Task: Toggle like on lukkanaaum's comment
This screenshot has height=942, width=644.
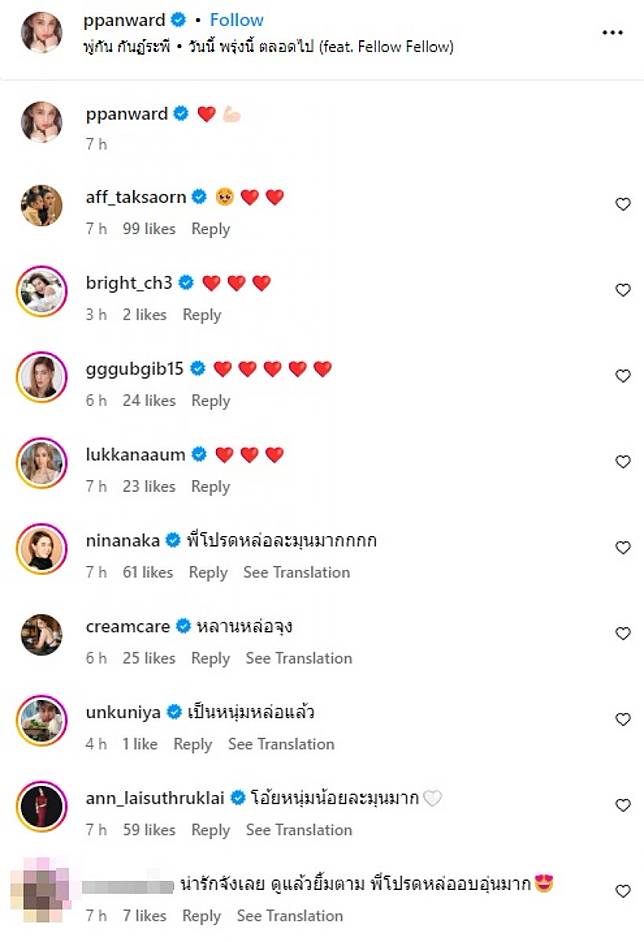Action: pyautogui.click(x=622, y=461)
